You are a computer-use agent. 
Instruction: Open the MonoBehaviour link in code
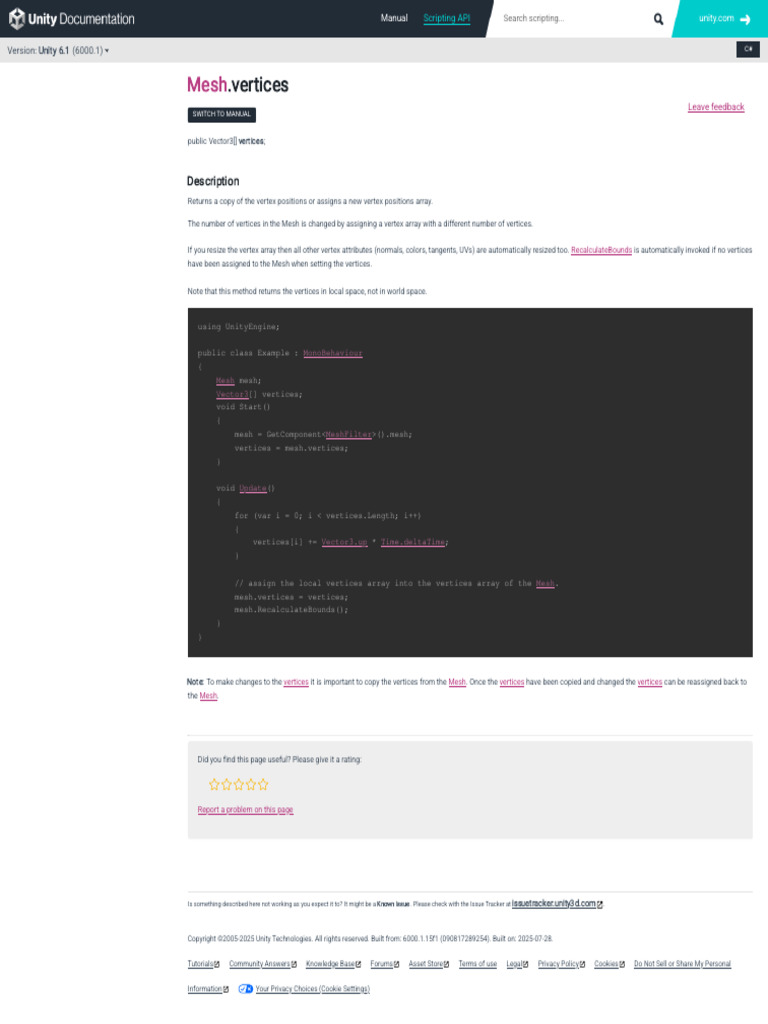(x=332, y=353)
